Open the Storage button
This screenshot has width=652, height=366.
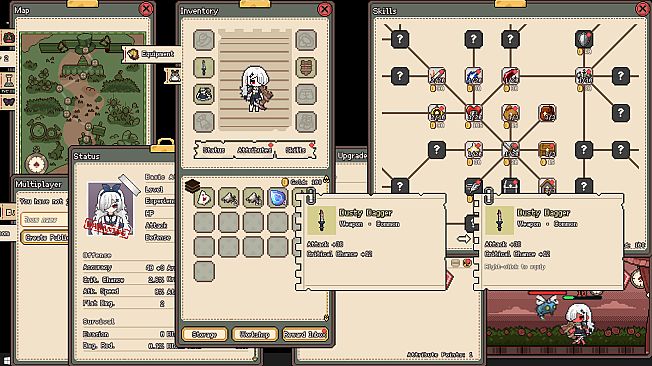pyautogui.click(x=204, y=334)
